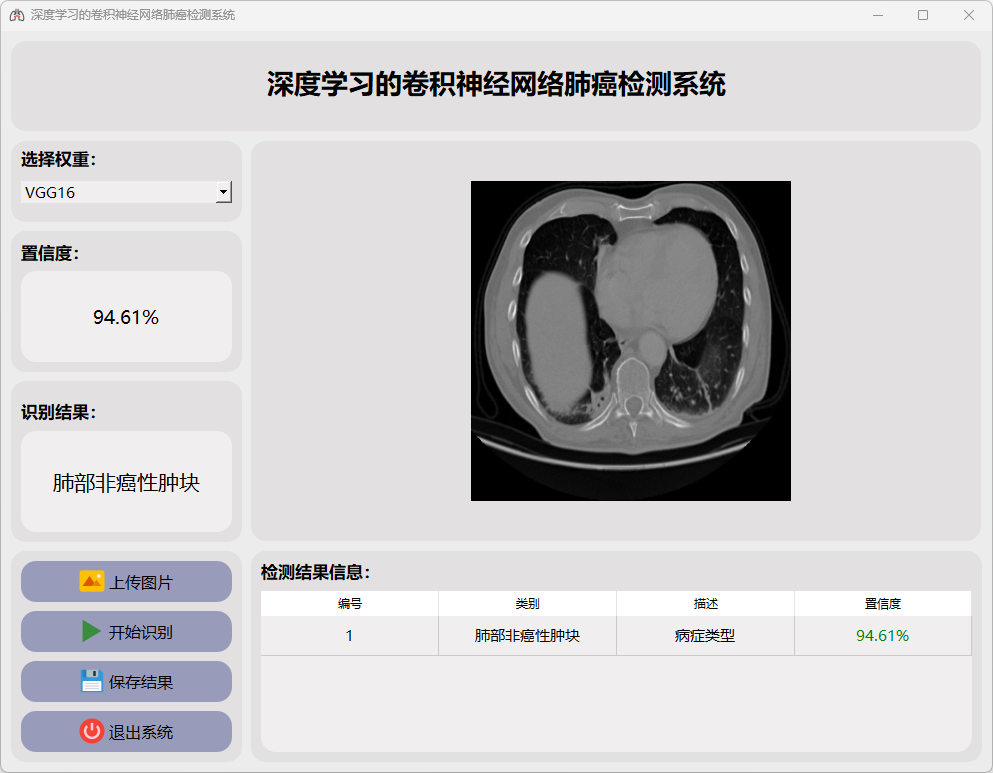Click the 94.61% value in the 置信度 panel
The image size is (993, 773).
point(126,318)
